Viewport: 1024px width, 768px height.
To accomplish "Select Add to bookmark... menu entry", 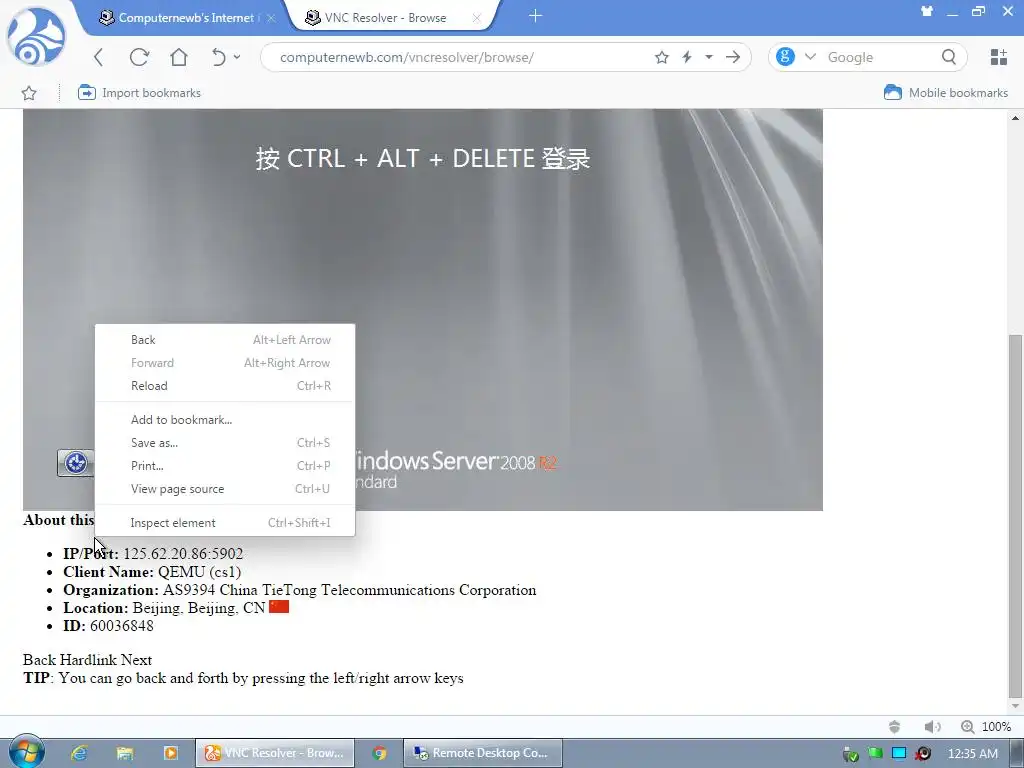I will (x=225, y=420).
